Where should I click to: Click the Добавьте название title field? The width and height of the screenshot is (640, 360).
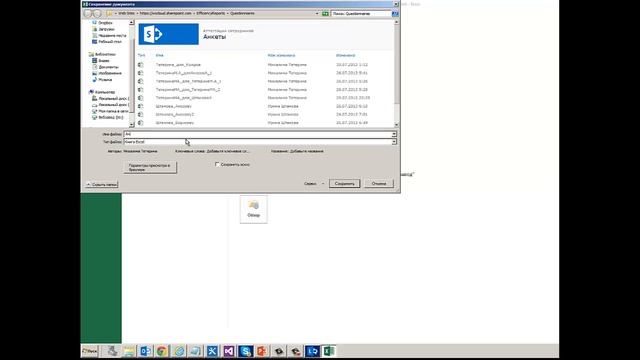point(307,151)
